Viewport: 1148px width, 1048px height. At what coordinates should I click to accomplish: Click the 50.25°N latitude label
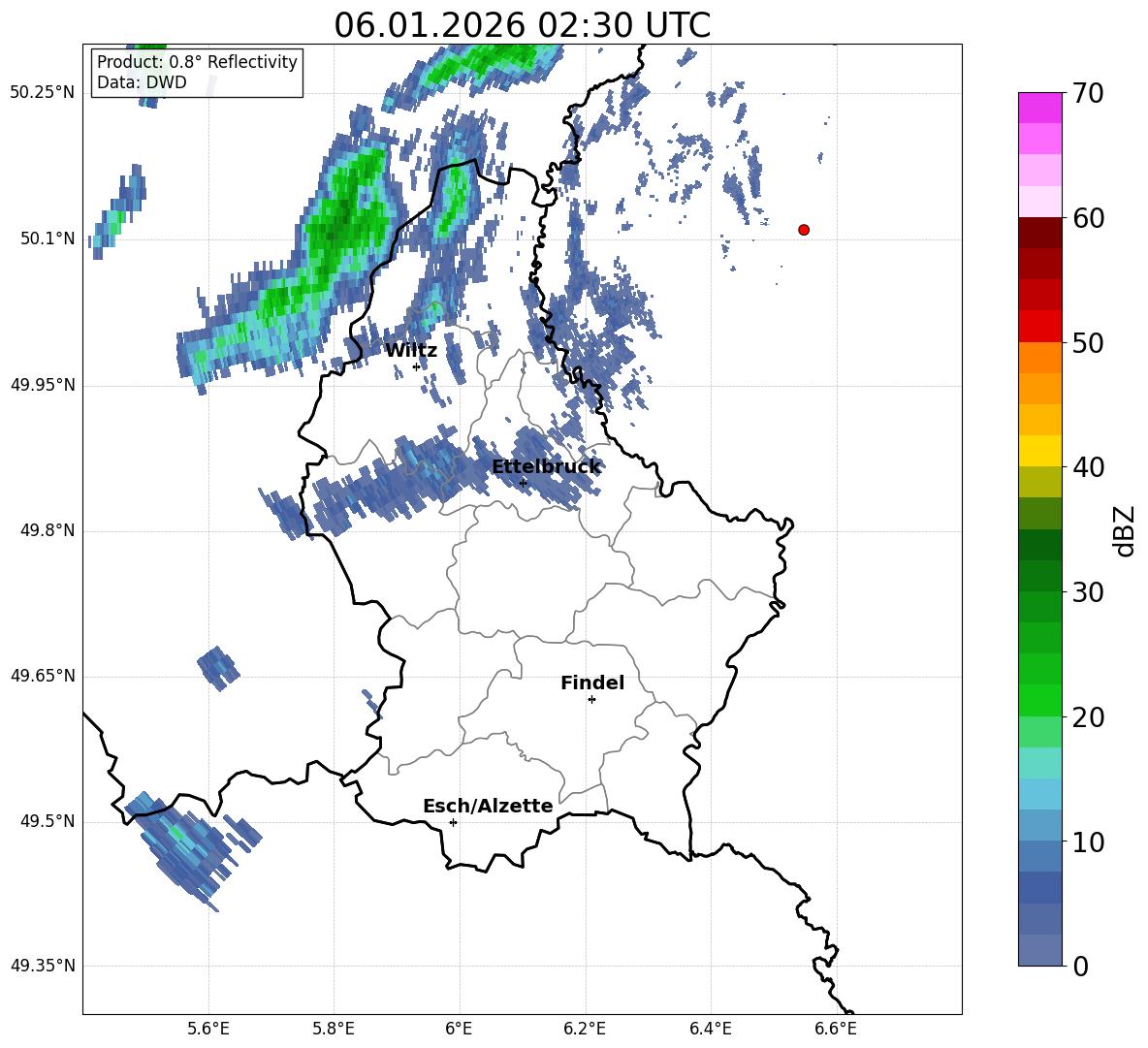[43, 93]
